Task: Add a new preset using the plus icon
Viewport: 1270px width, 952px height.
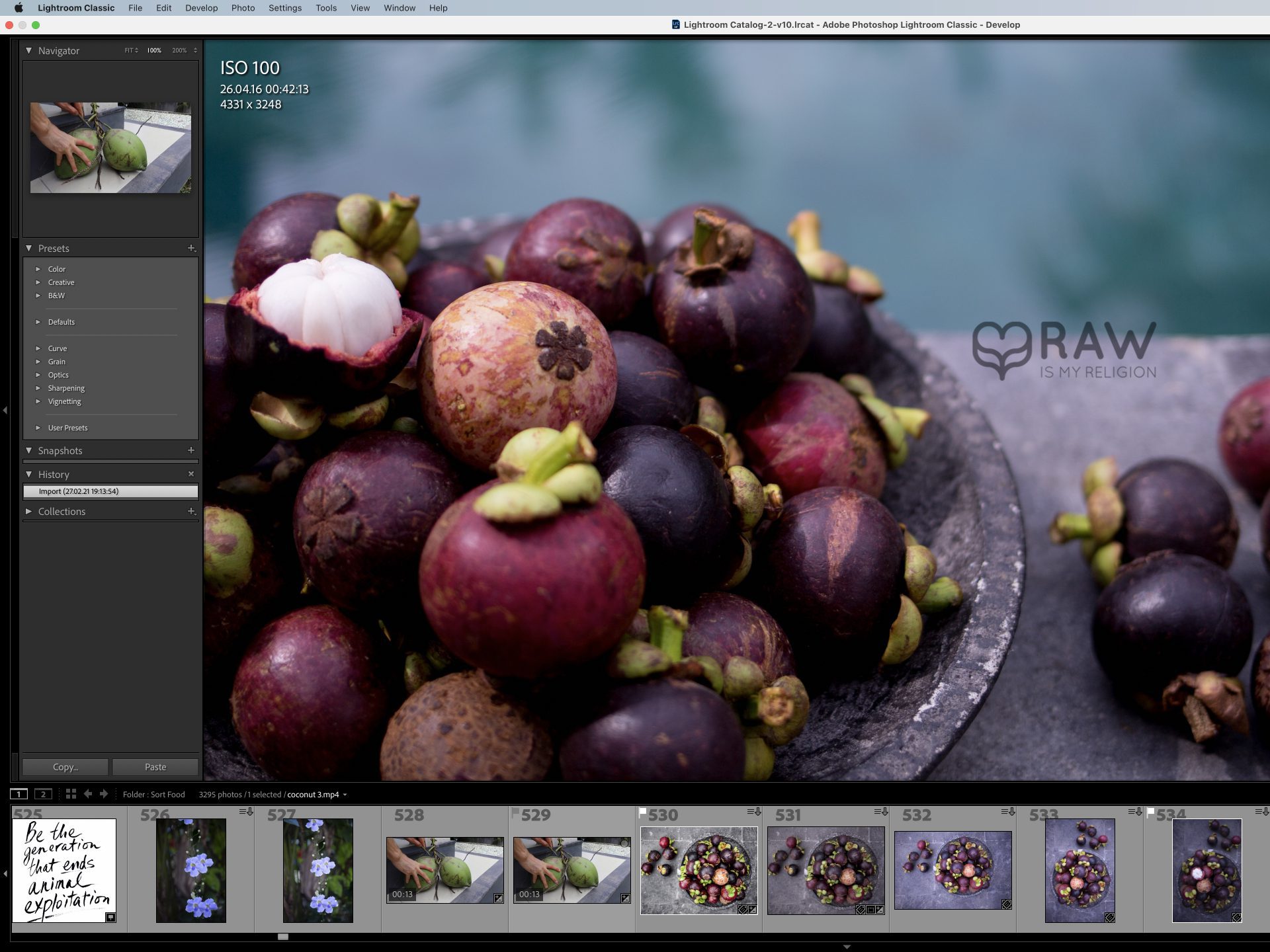Action: click(191, 249)
